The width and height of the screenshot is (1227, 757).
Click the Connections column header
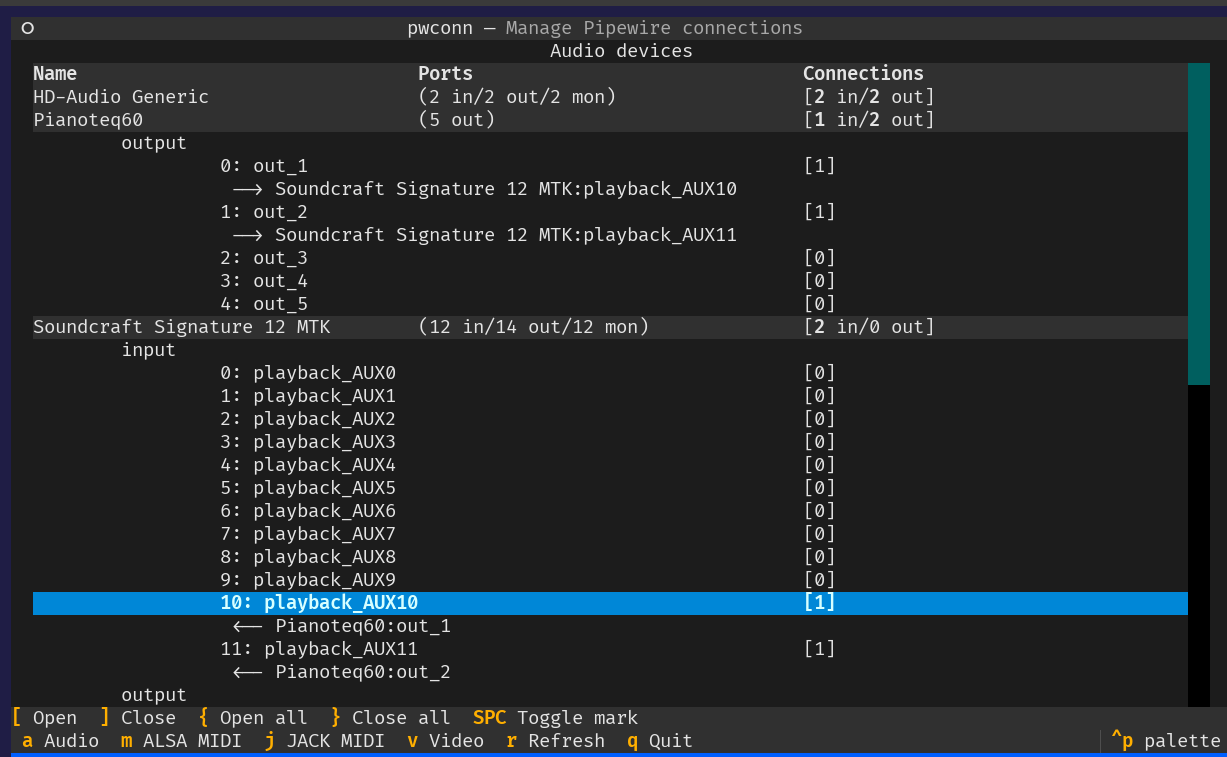pyautogui.click(x=863, y=74)
